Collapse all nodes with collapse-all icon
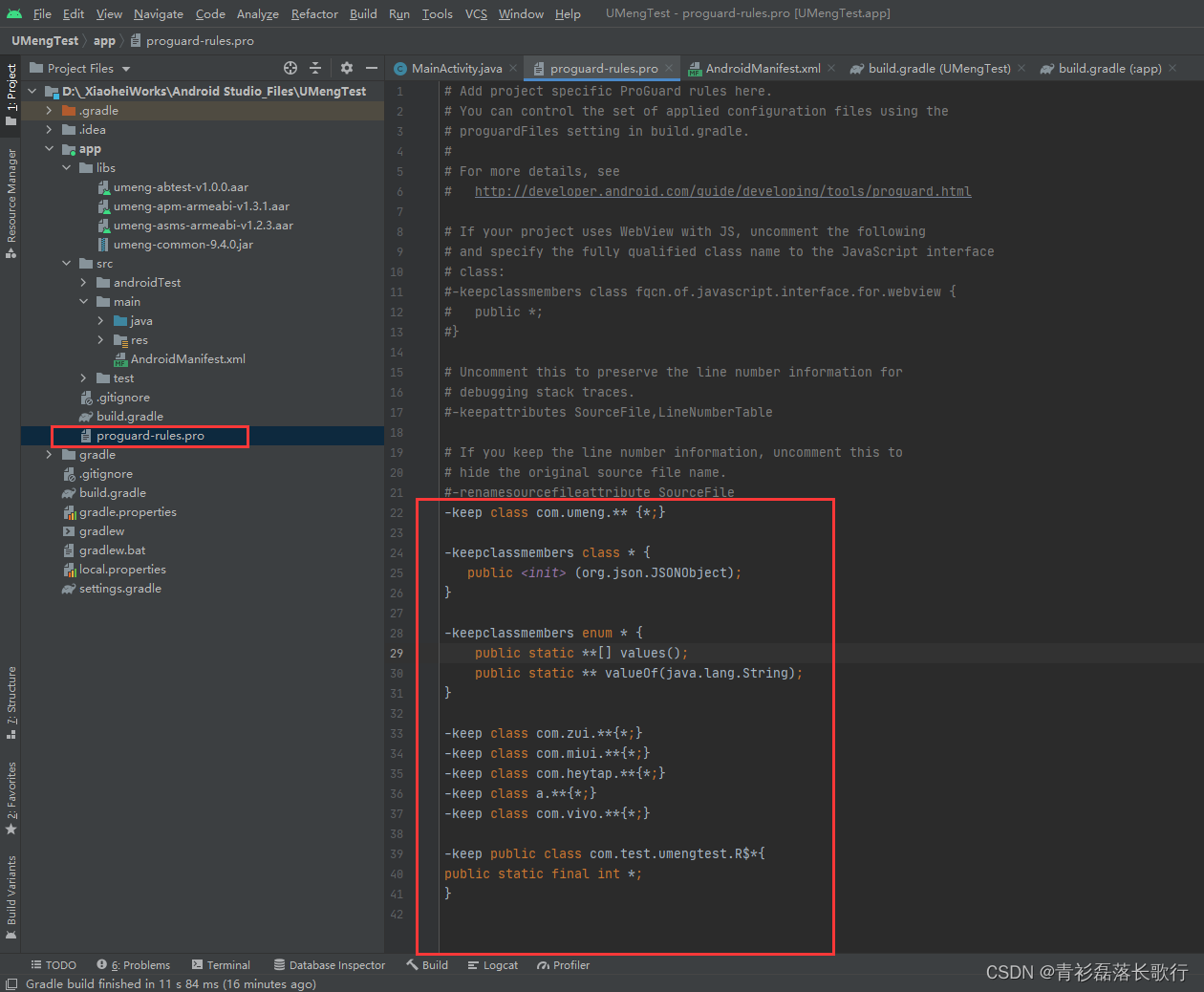This screenshot has width=1204, height=992. click(x=315, y=68)
